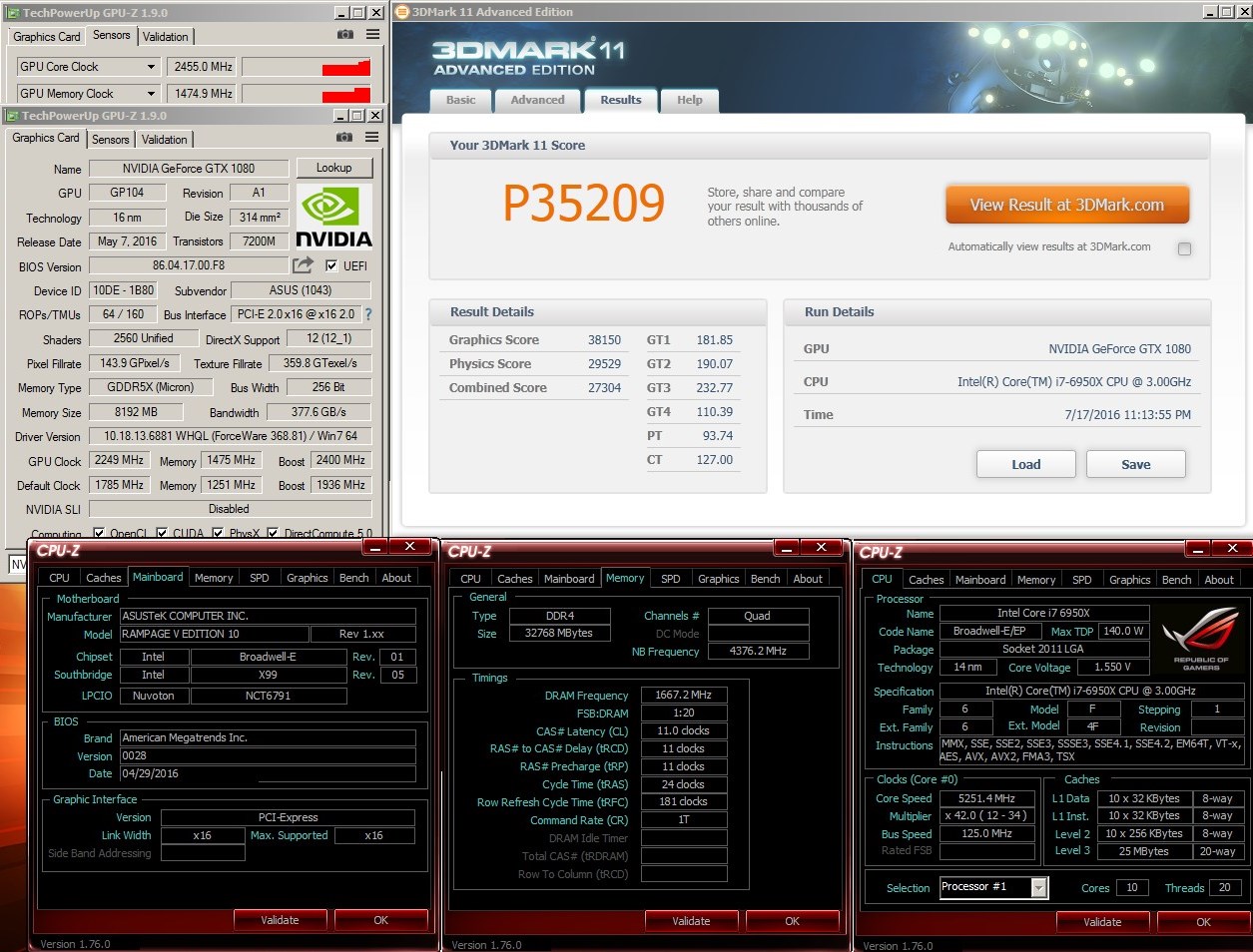Expand the GPU Core Clock sensor dropdown
The width and height of the screenshot is (1253, 952).
coord(152,67)
